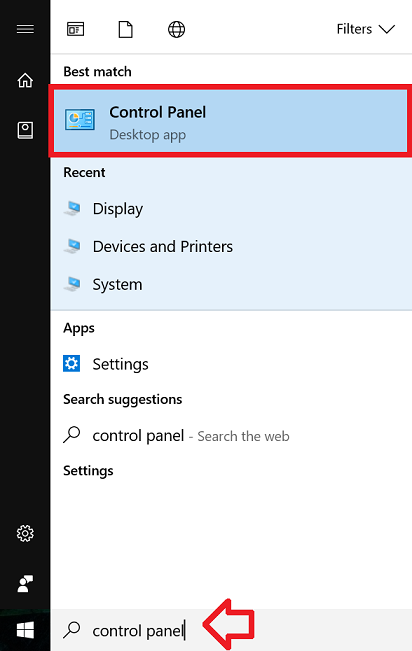Open the Feedback person icon in sidebar
Image resolution: width=412 pixels, height=651 pixels.
point(25,584)
